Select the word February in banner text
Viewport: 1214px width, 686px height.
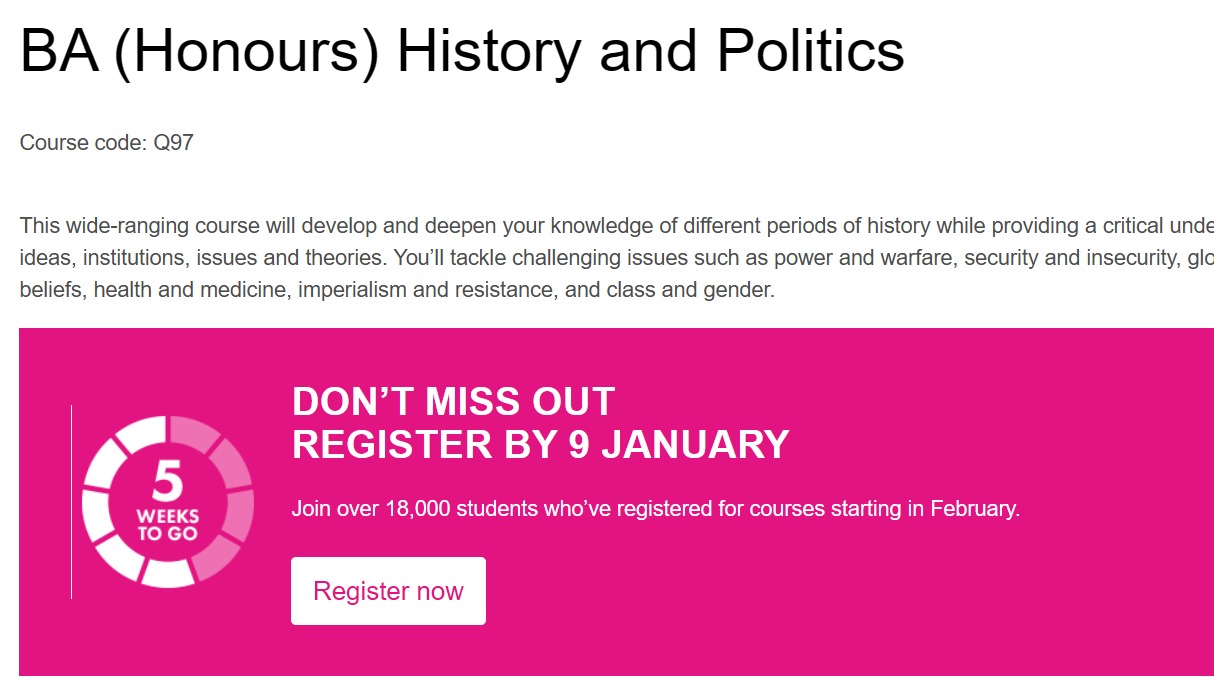(x=973, y=508)
